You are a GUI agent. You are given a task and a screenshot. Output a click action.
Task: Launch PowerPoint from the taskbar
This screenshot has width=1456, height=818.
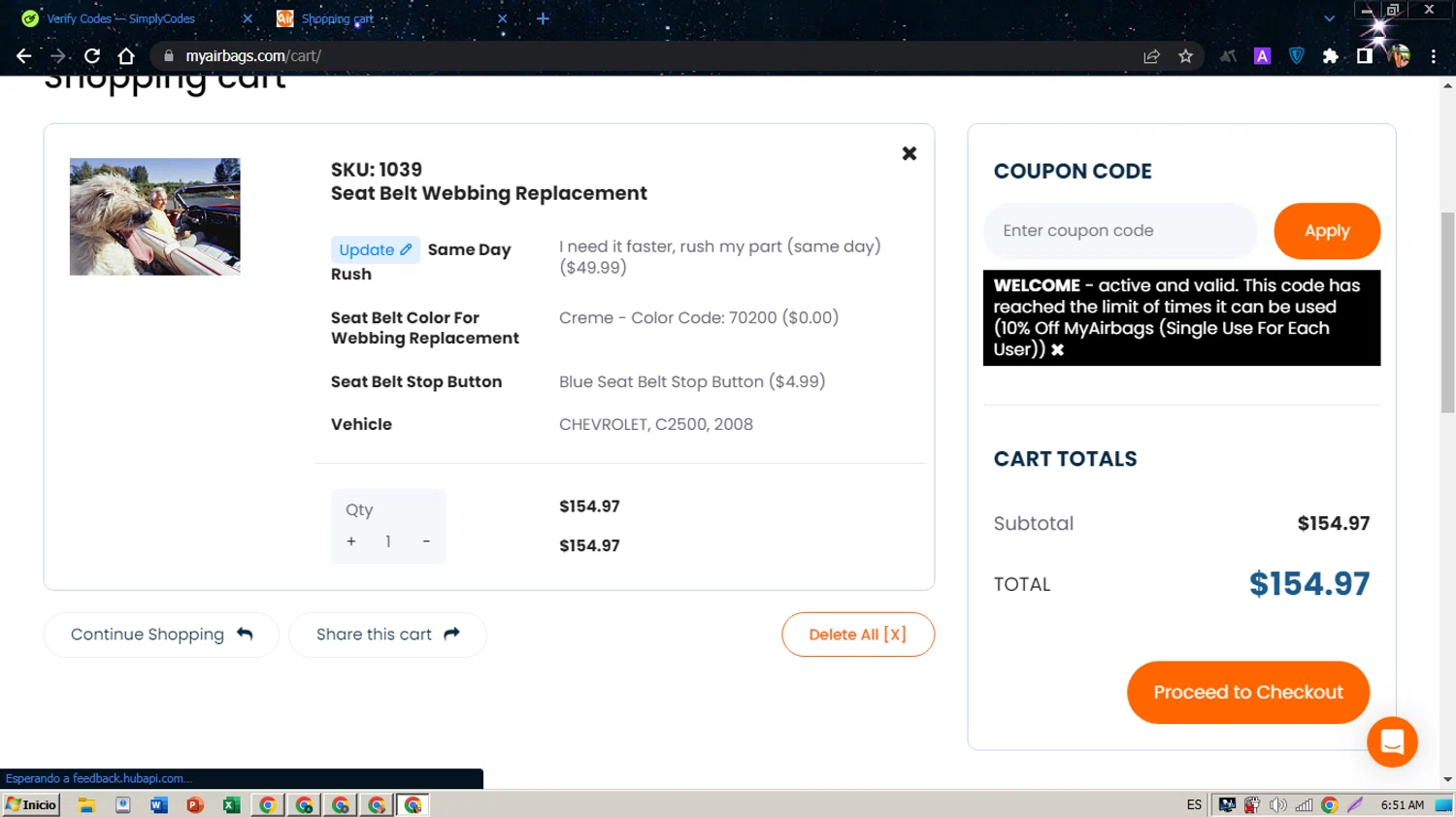195,804
